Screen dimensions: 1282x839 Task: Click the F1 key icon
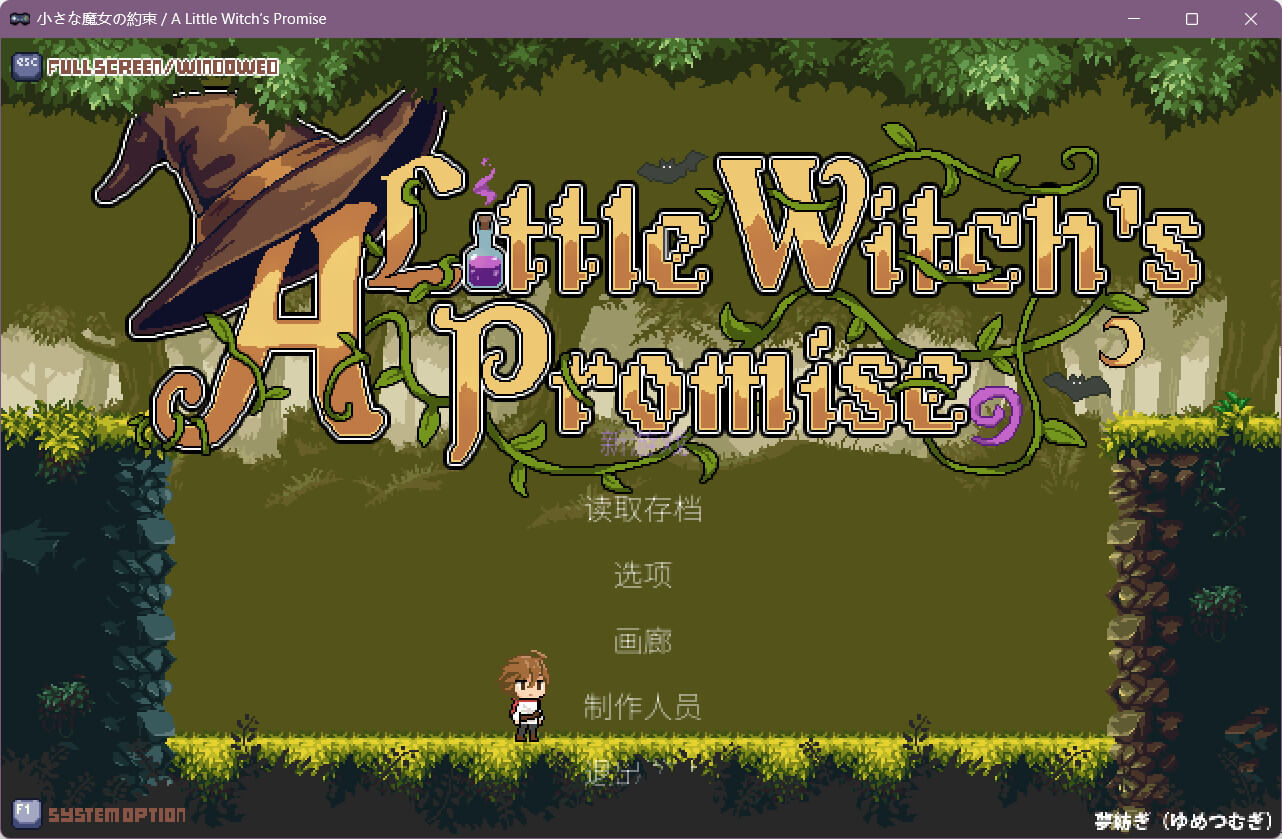26,813
